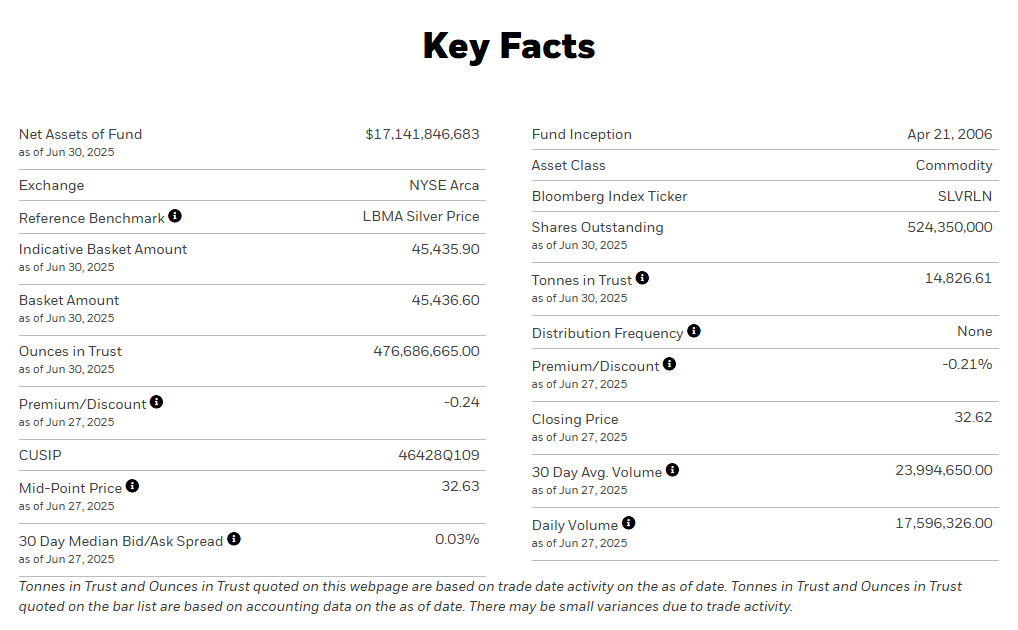Click the Key Facts heading
The width and height of the screenshot is (1018, 630).
pyautogui.click(x=508, y=46)
